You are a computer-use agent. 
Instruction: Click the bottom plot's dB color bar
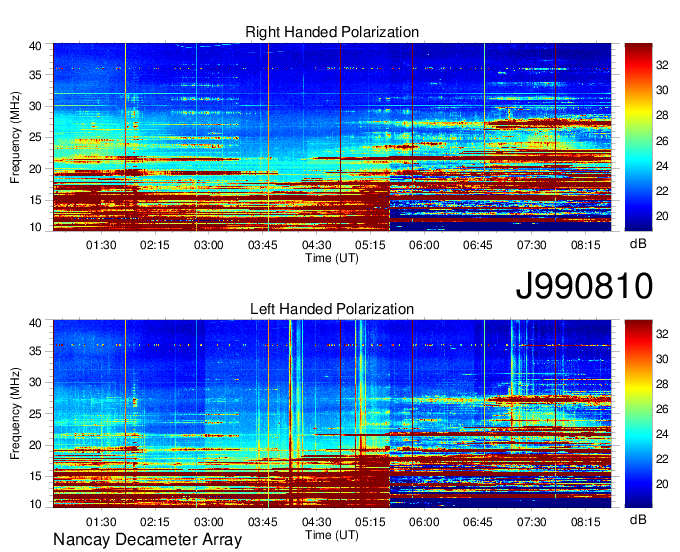[x=638, y=414]
